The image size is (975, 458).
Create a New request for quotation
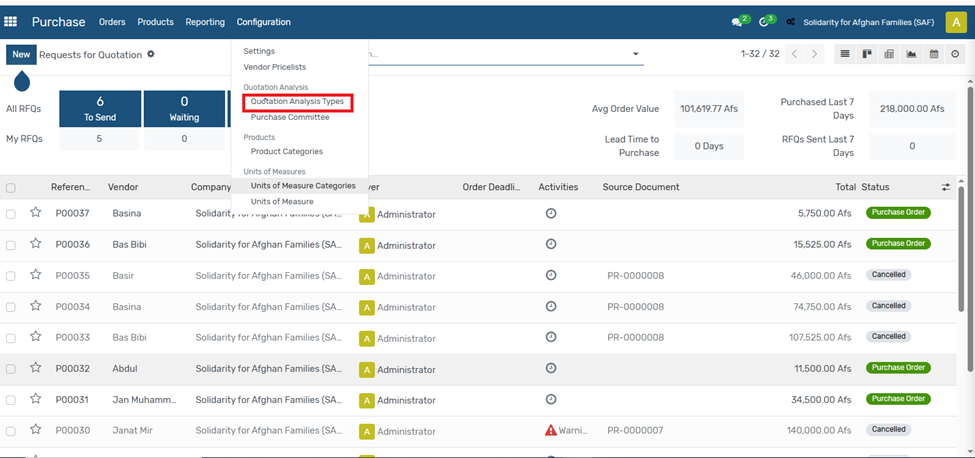21,55
